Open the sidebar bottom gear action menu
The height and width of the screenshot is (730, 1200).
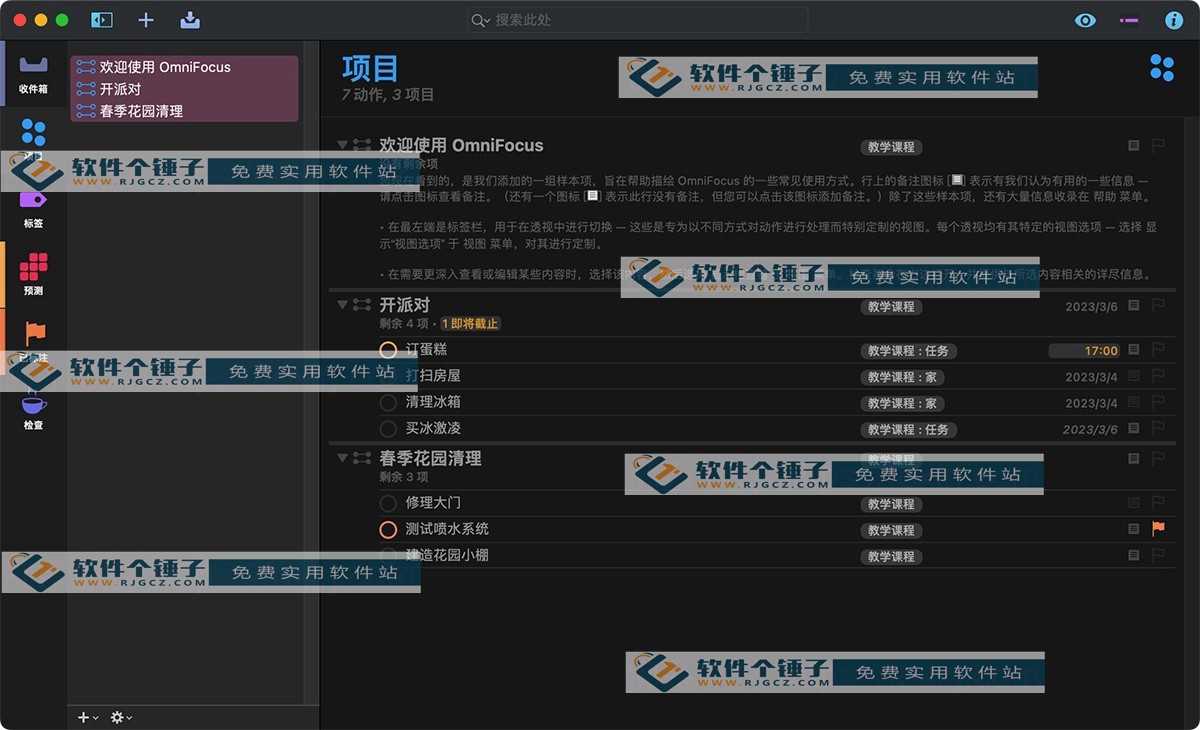coord(121,717)
